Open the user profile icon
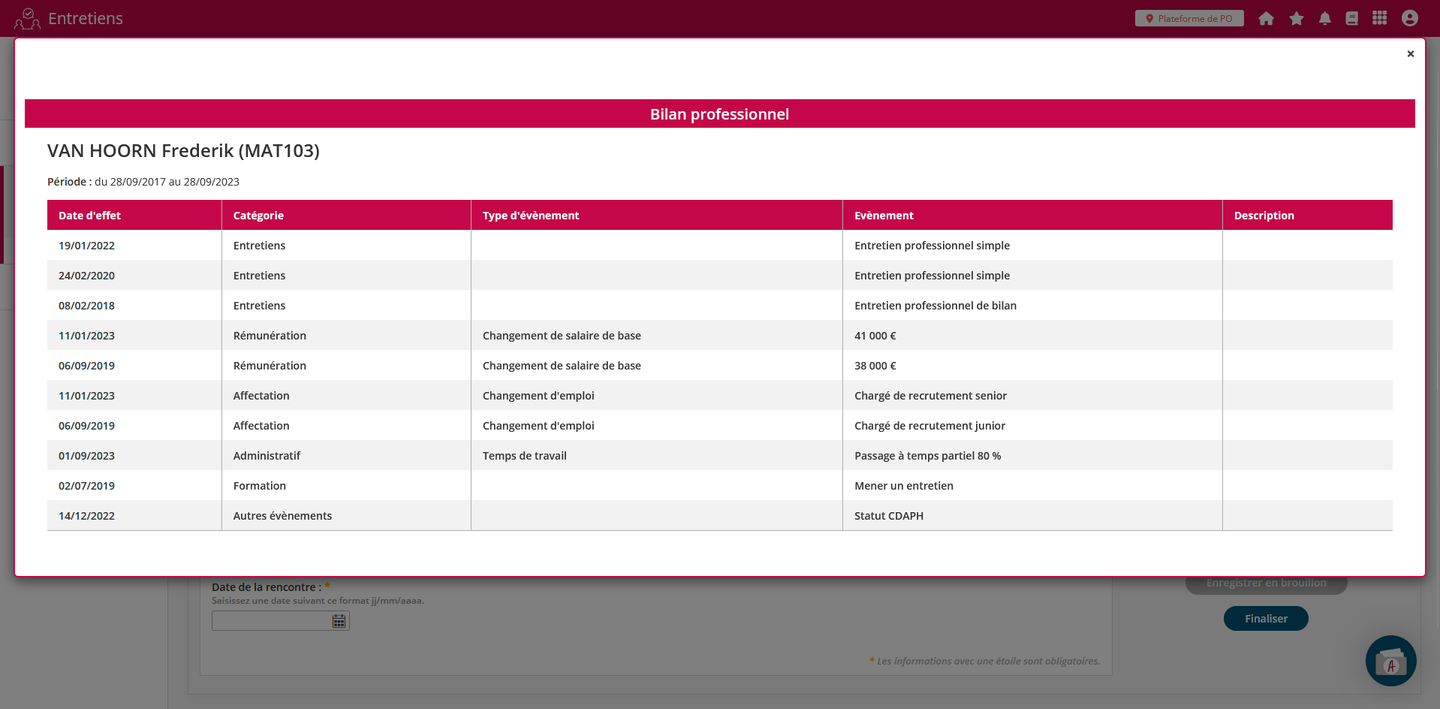 pos(1410,18)
